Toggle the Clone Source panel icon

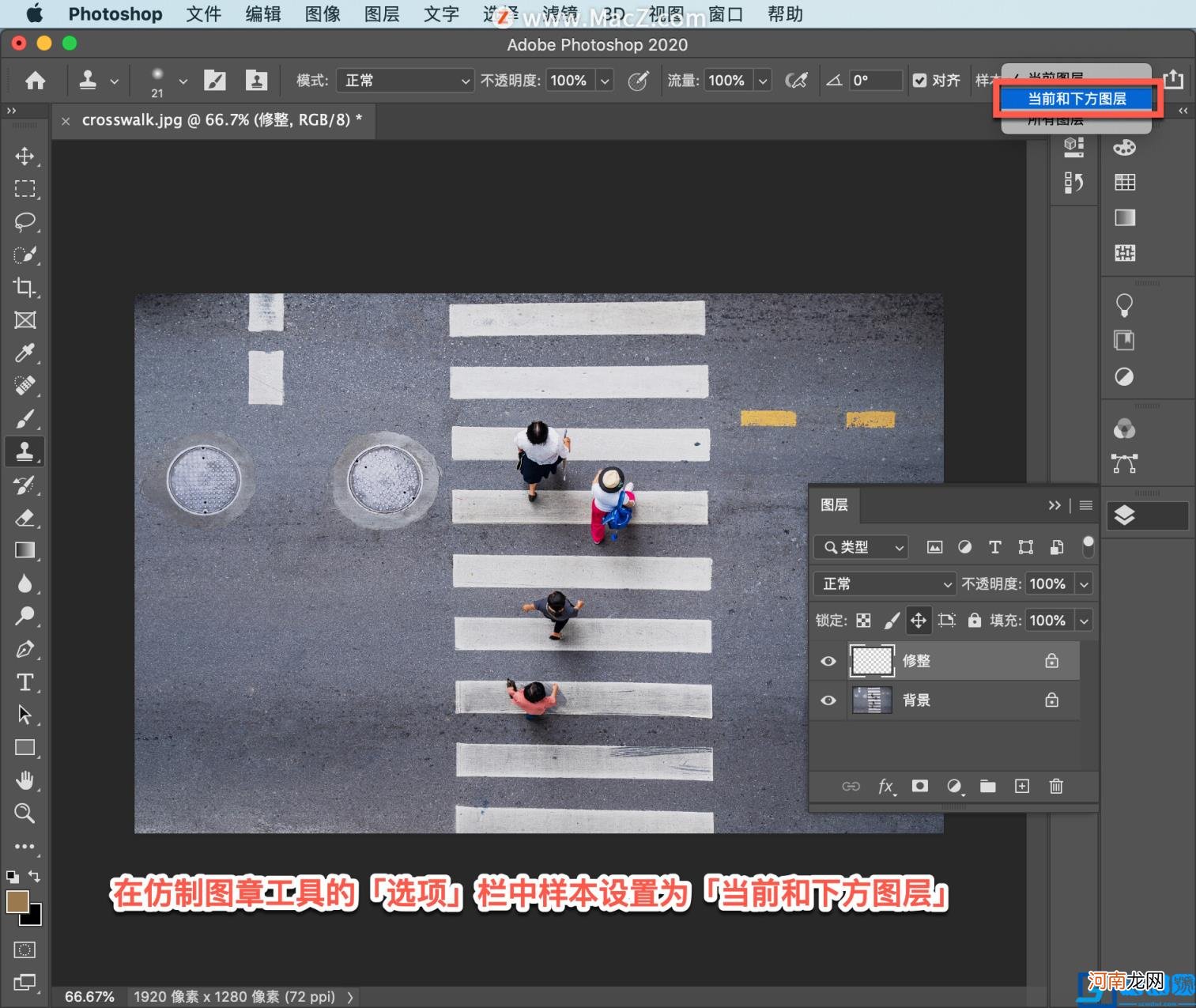pyautogui.click(x=256, y=80)
